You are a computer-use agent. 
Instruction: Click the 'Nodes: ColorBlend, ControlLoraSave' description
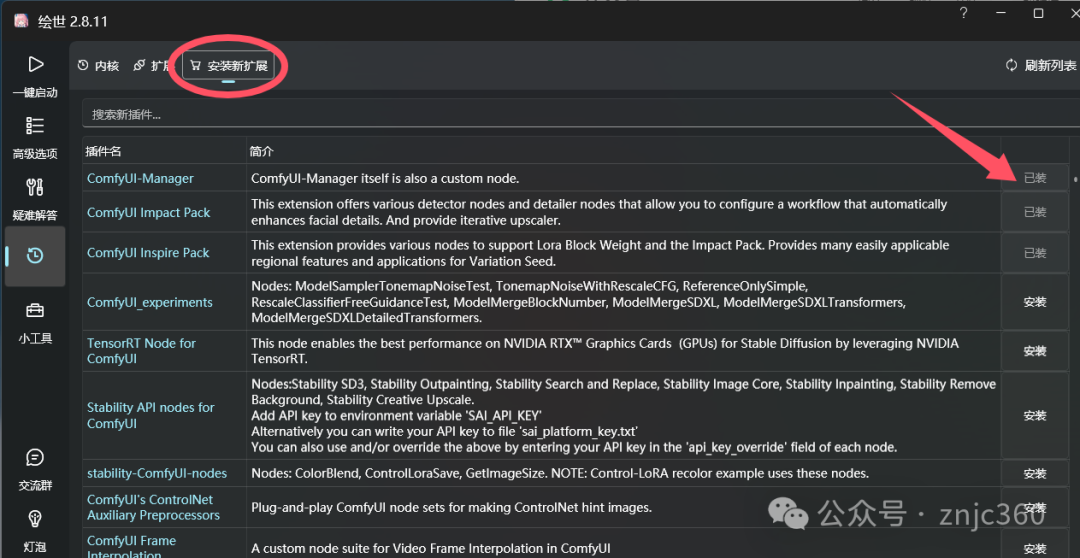point(560,473)
